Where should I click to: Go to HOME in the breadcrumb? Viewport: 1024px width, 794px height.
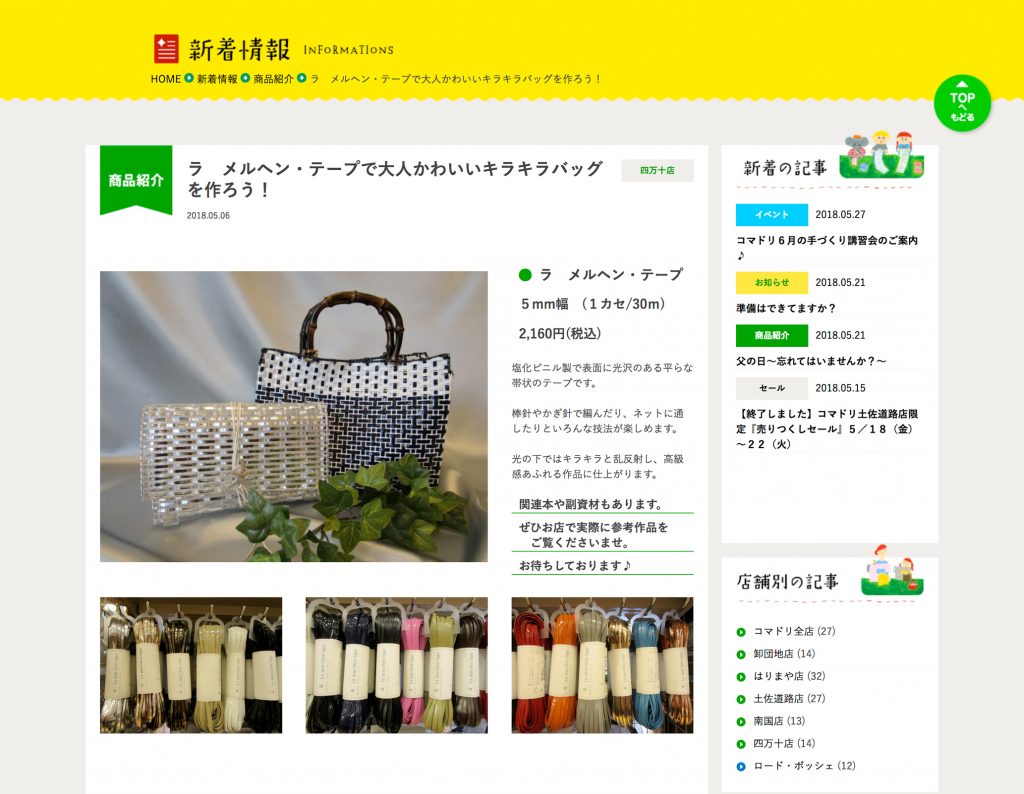click(166, 79)
